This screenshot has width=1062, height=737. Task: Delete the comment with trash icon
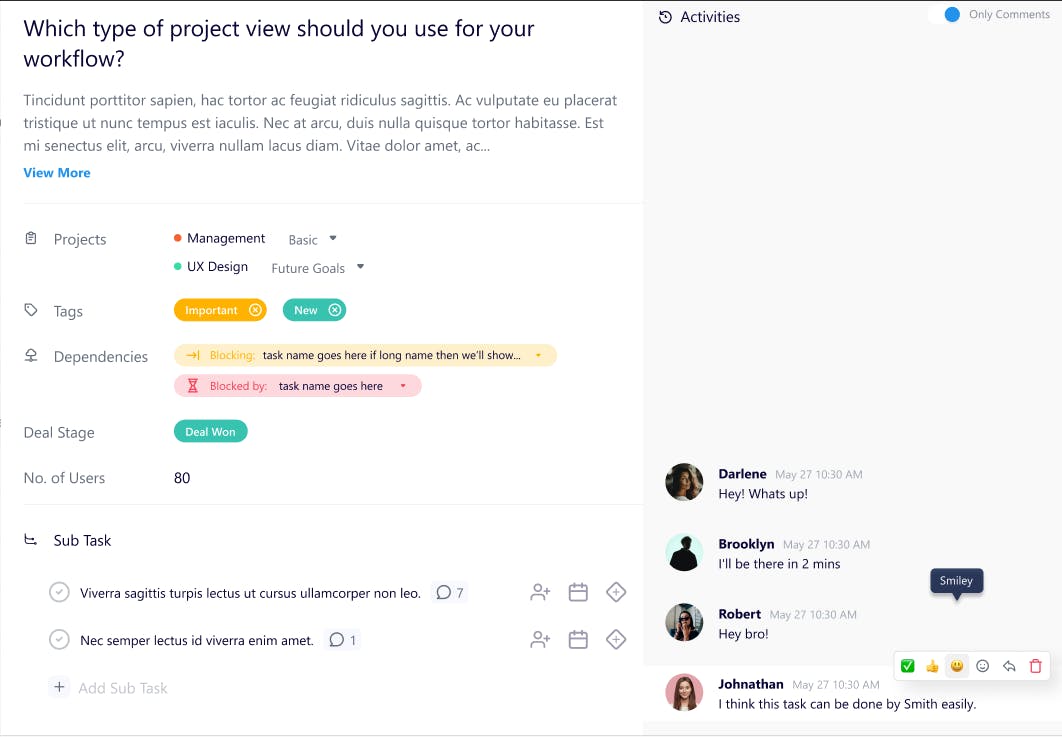[x=1035, y=666]
